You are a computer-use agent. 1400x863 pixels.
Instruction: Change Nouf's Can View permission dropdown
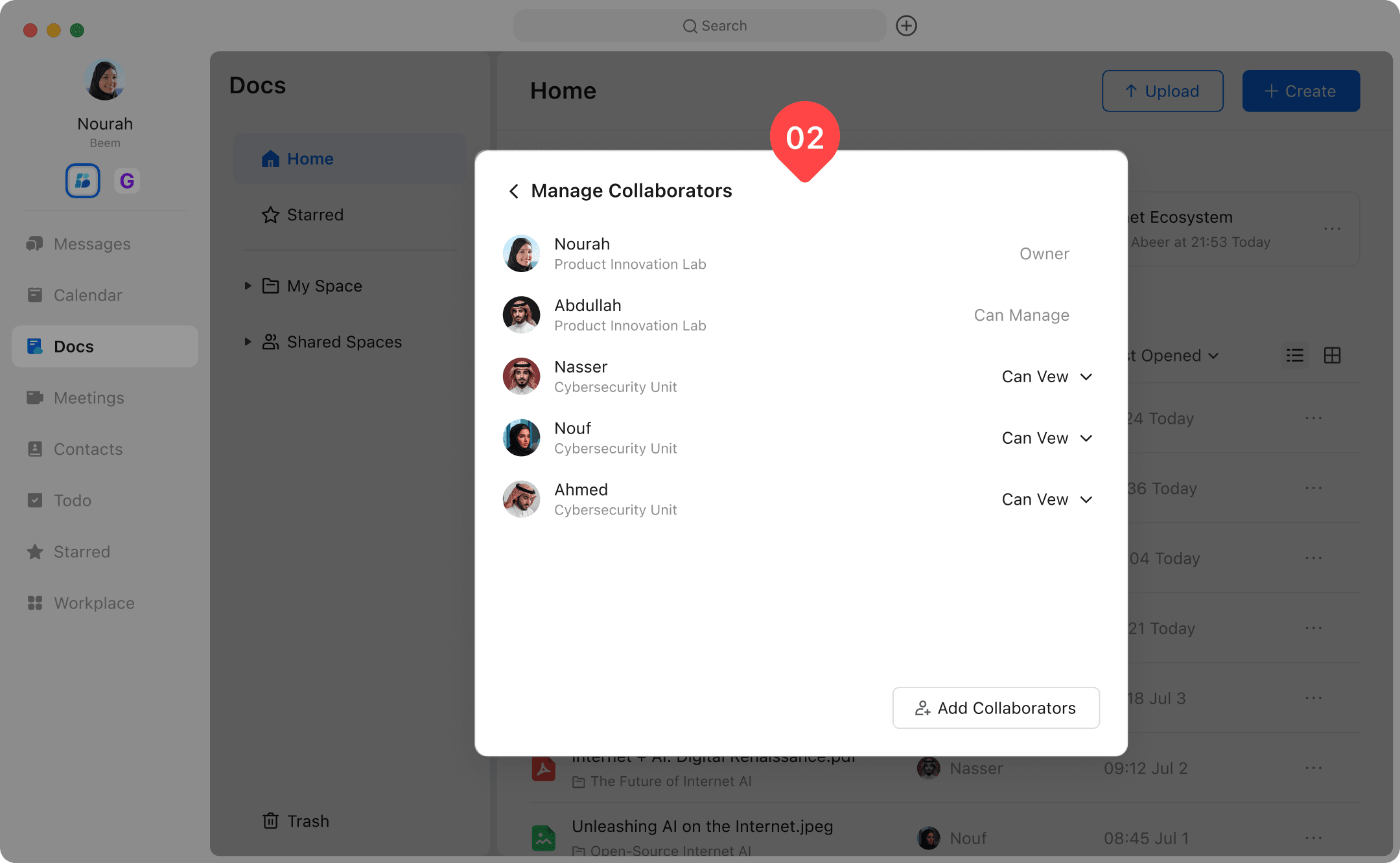tap(1047, 438)
